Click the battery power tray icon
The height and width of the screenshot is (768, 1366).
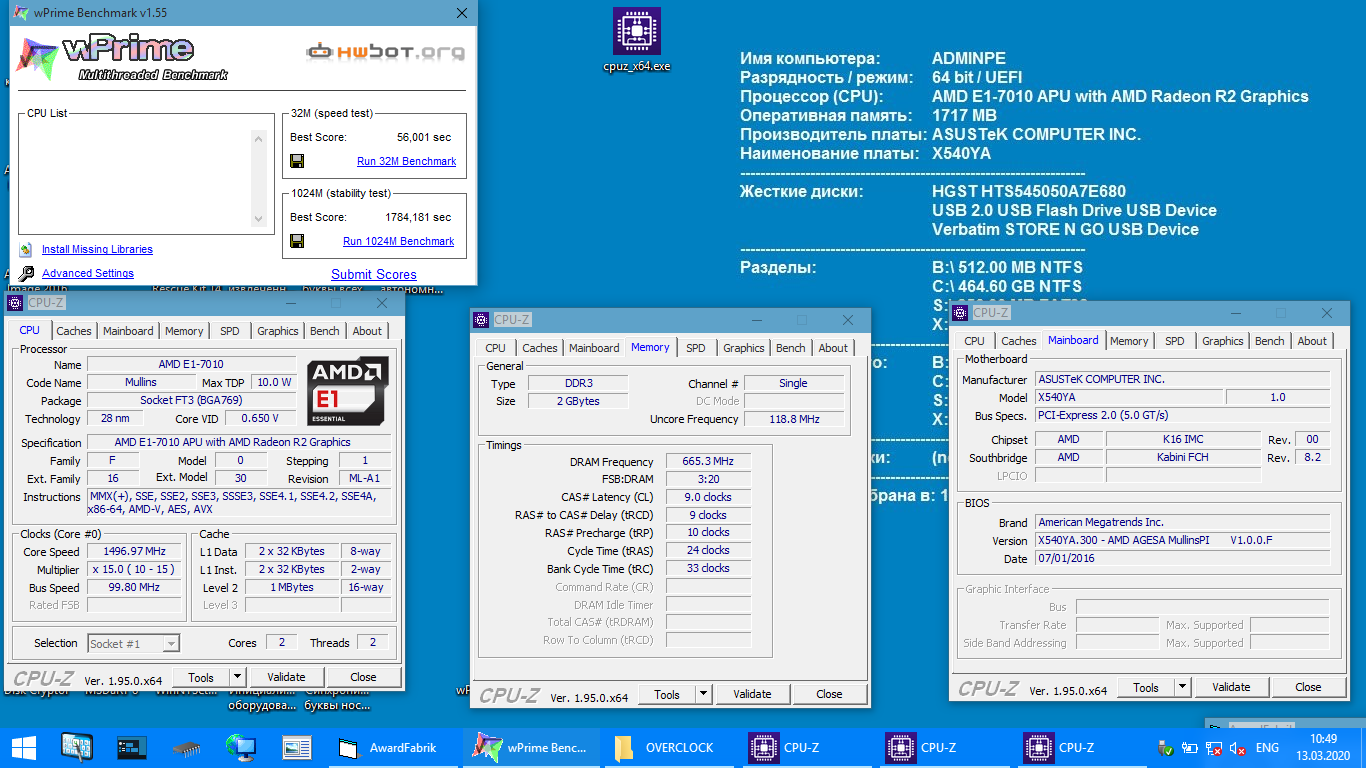1189,747
